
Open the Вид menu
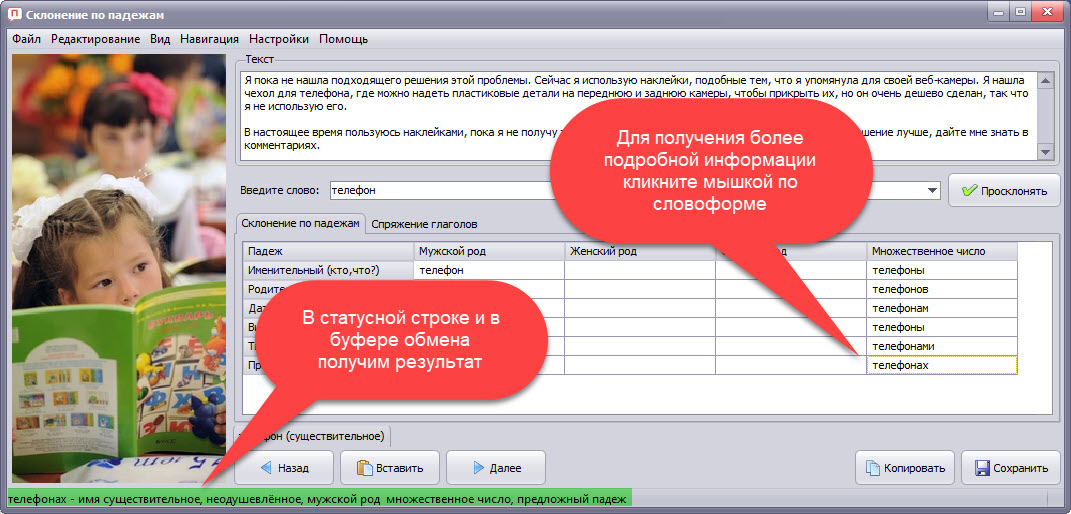pos(160,39)
